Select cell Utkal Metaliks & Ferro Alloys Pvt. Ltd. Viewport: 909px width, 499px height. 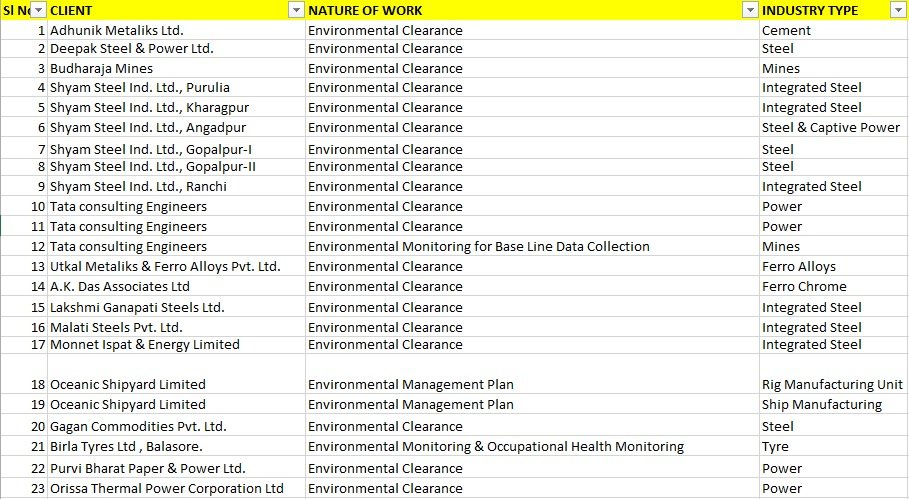point(176,266)
